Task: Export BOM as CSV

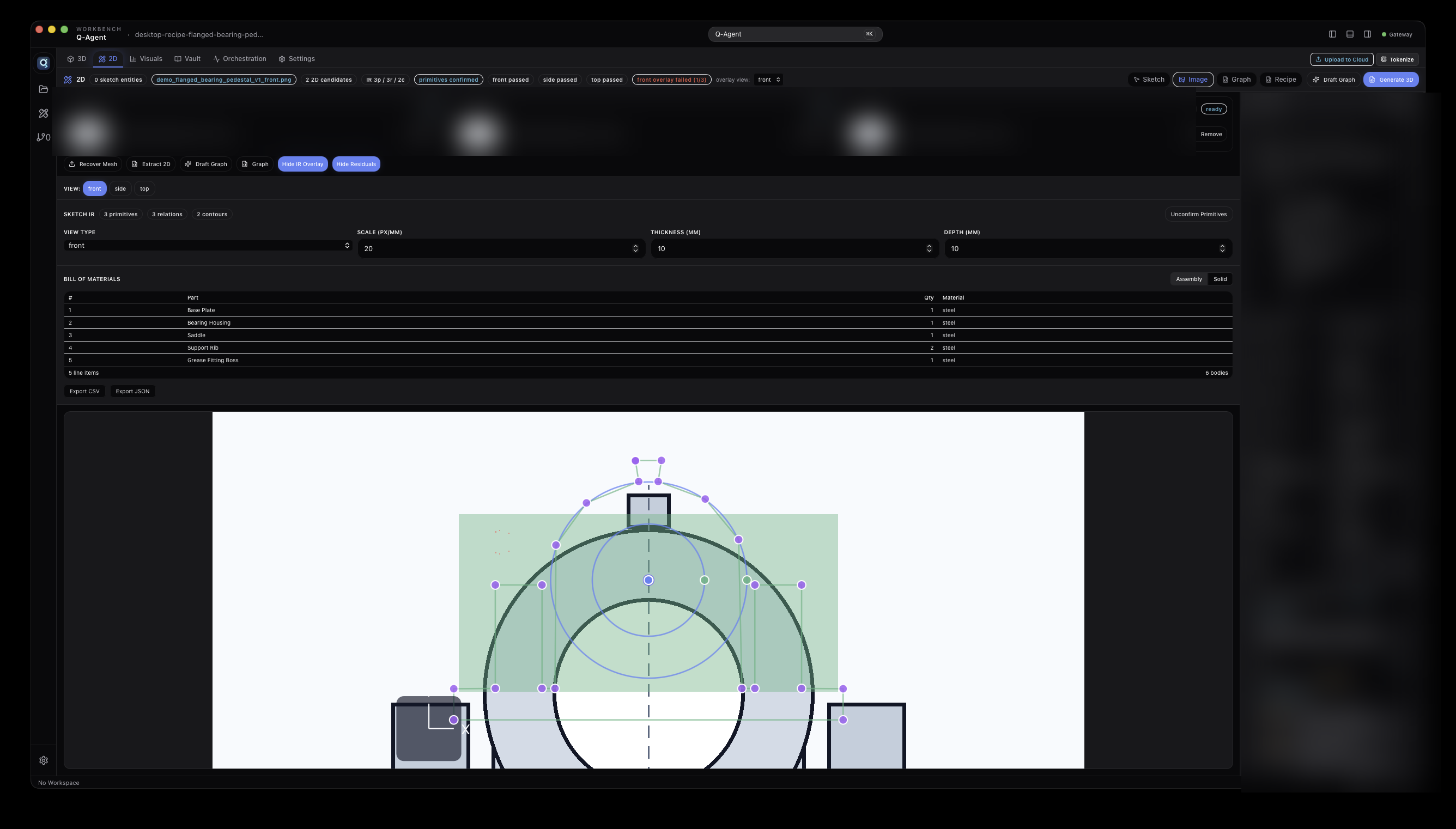Action: (x=84, y=391)
